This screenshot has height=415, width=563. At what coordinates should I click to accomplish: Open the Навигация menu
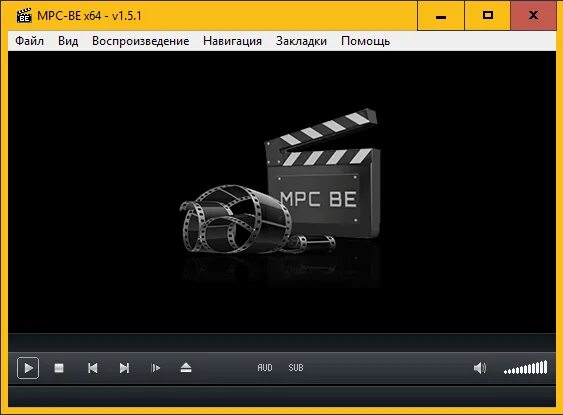232,41
